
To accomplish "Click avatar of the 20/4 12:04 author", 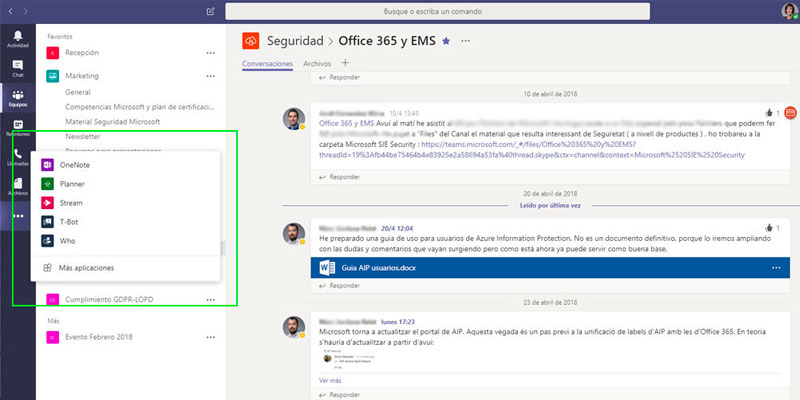I will click(294, 234).
